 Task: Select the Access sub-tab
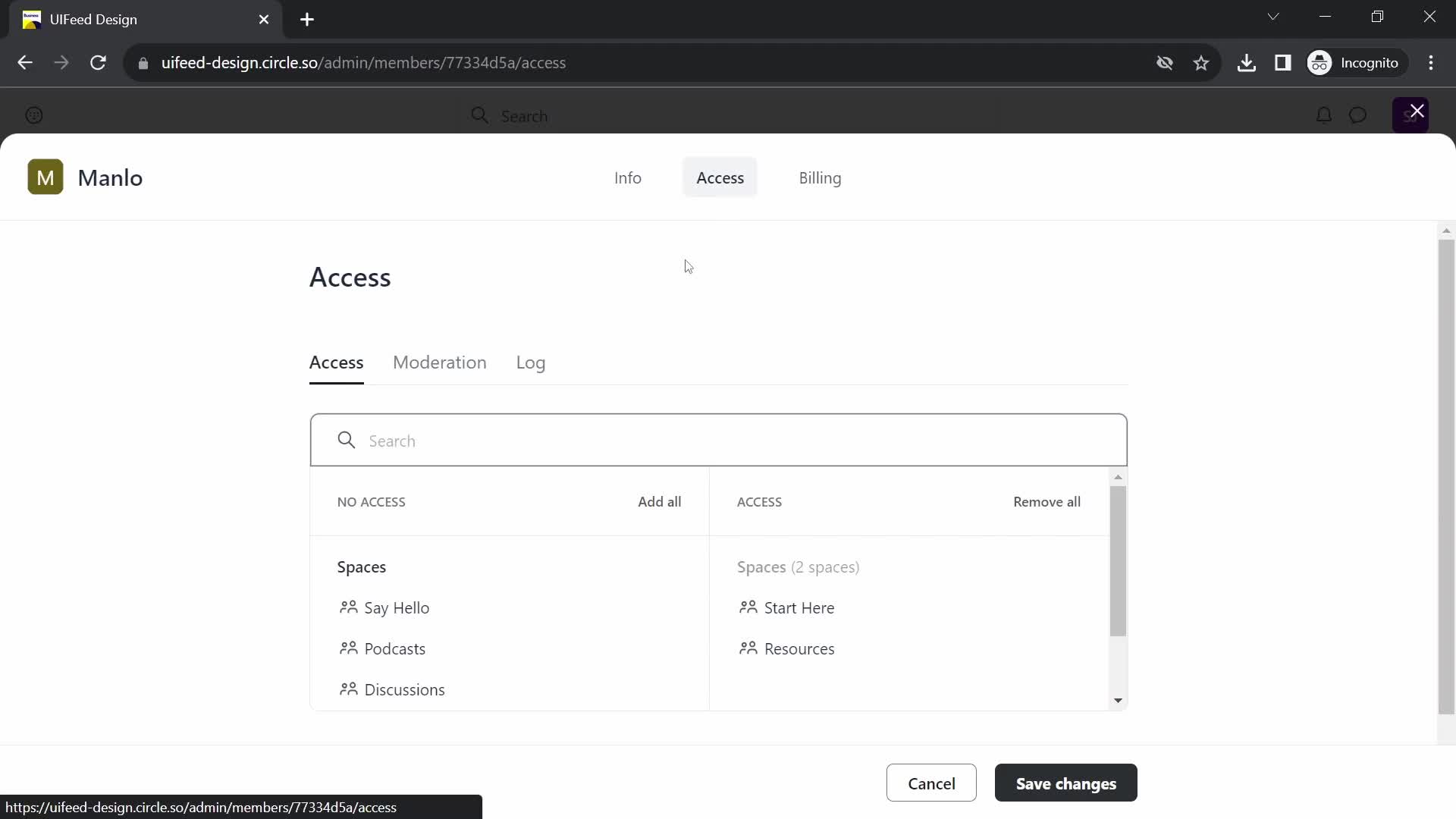coord(337,362)
